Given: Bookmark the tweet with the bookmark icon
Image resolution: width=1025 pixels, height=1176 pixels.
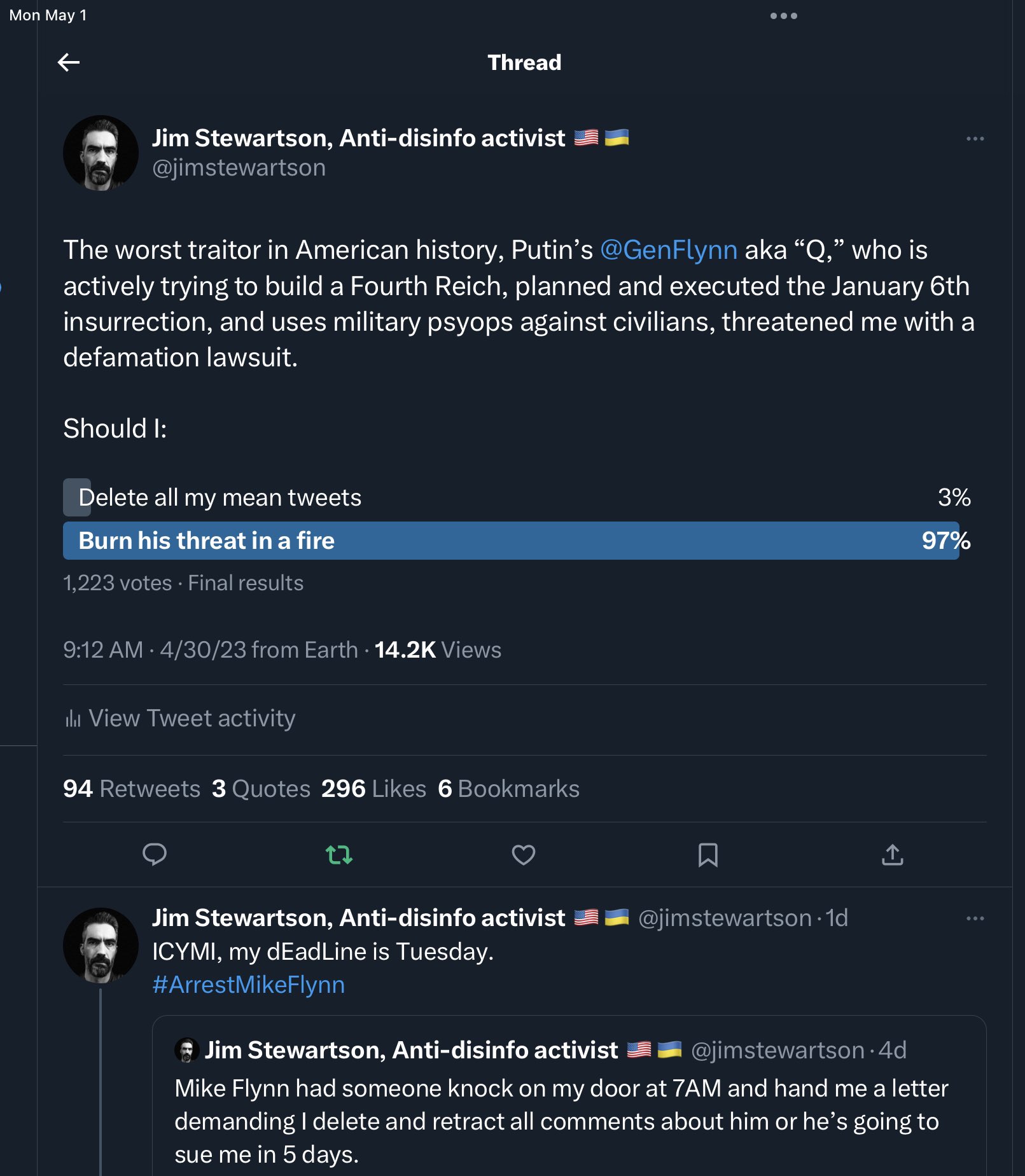Looking at the screenshot, I should coord(708,854).
